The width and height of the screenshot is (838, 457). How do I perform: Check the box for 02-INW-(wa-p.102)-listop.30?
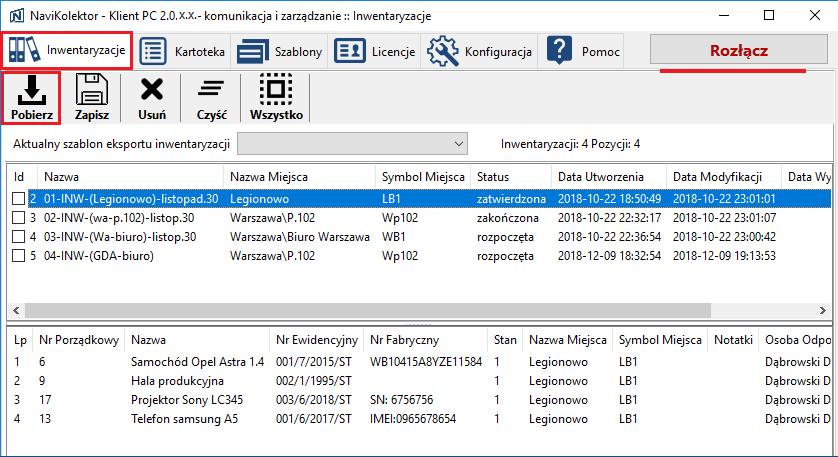pyautogui.click(x=19, y=218)
